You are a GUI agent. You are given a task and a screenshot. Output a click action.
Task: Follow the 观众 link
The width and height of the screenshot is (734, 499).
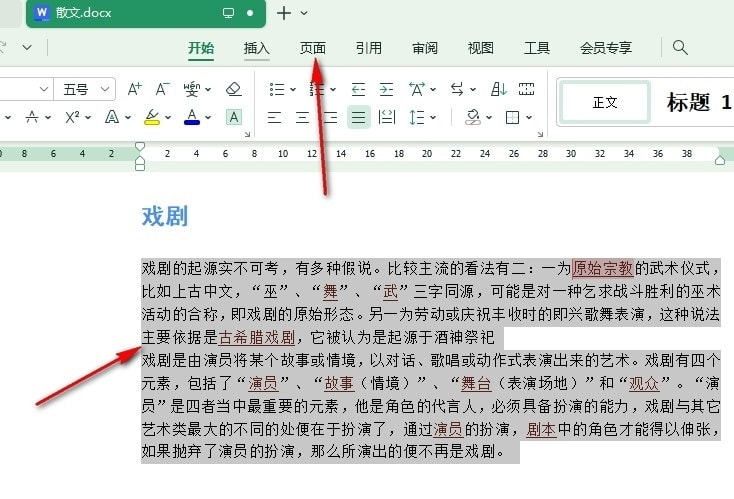[644, 383]
